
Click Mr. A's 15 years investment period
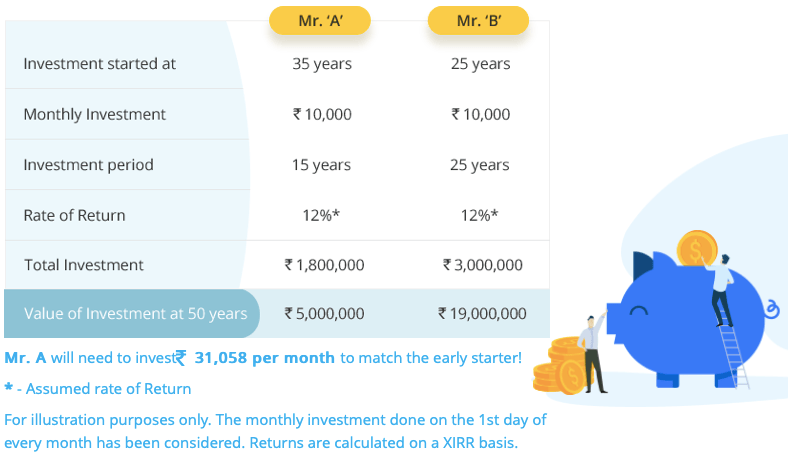tap(321, 165)
